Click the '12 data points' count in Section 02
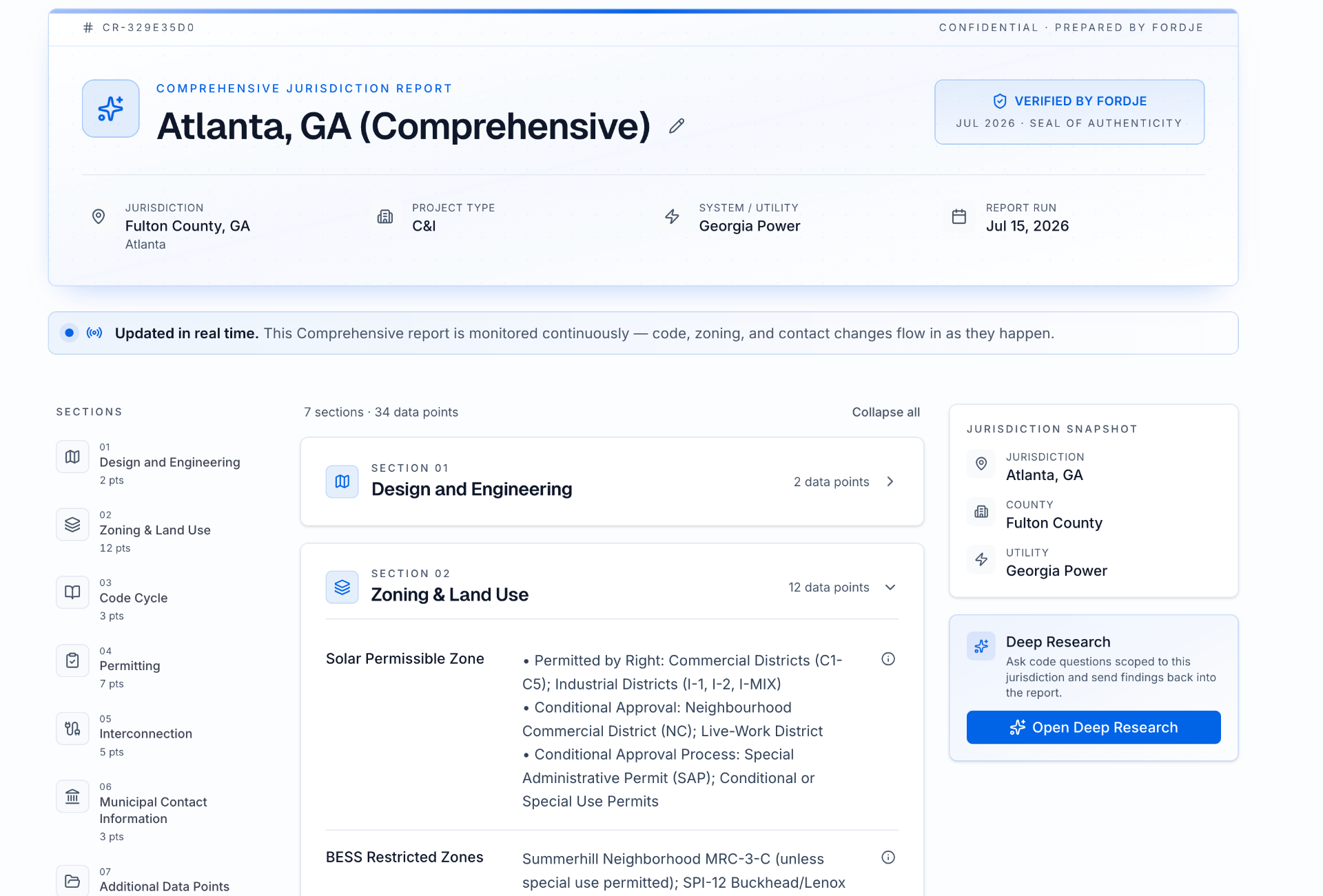 829,587
